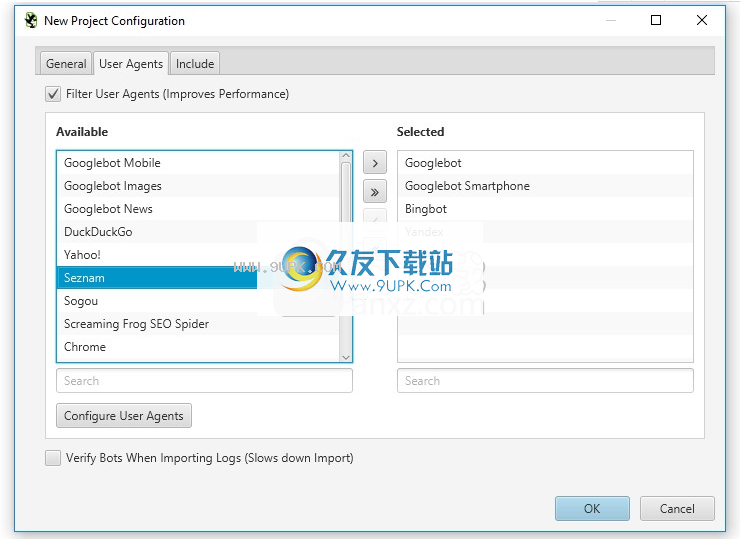The width and height of the screenshot is (740, 539).
Task: Click the OK button
Action: 592,508
